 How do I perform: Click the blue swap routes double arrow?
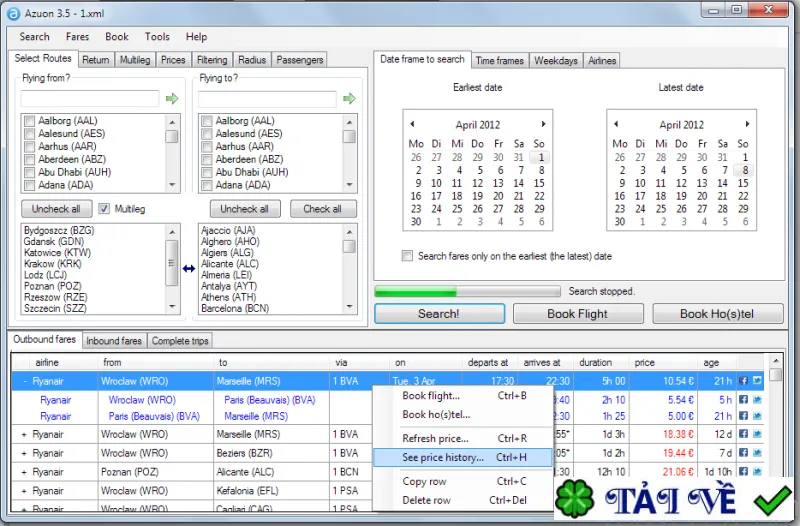189,268
